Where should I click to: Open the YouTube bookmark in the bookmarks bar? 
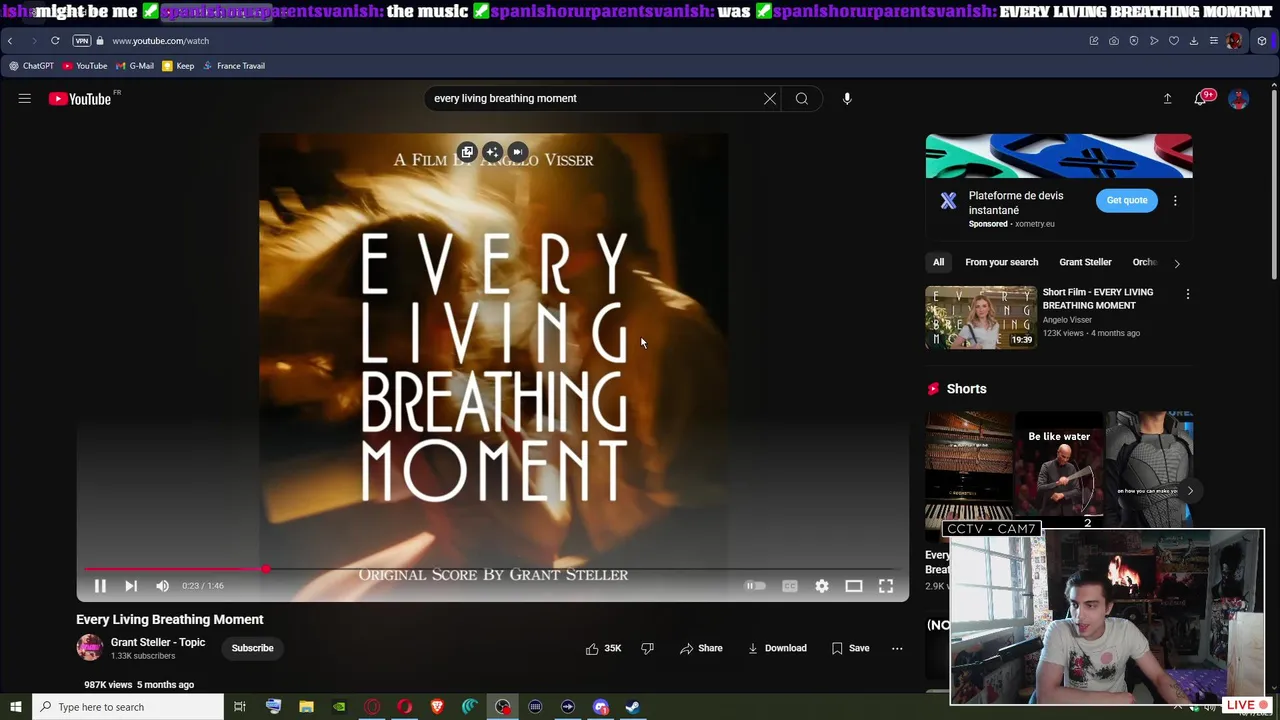point(85,66)
